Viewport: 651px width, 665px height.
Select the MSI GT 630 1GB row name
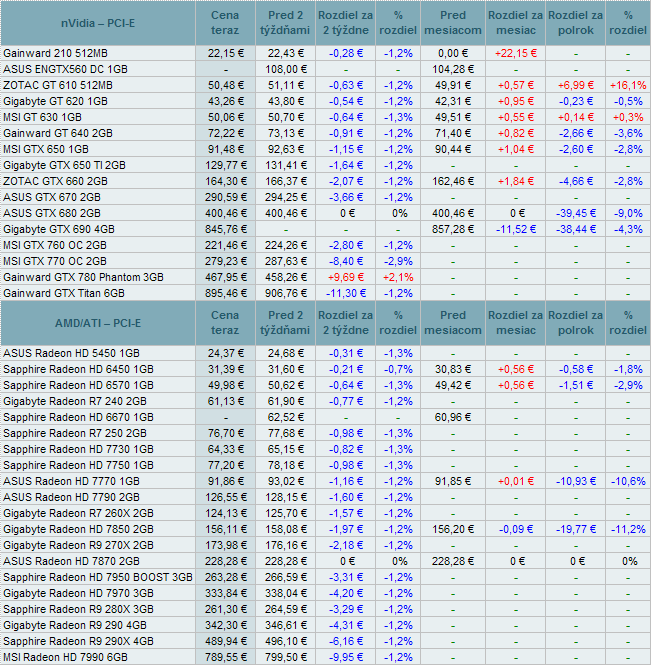[42, 117]
